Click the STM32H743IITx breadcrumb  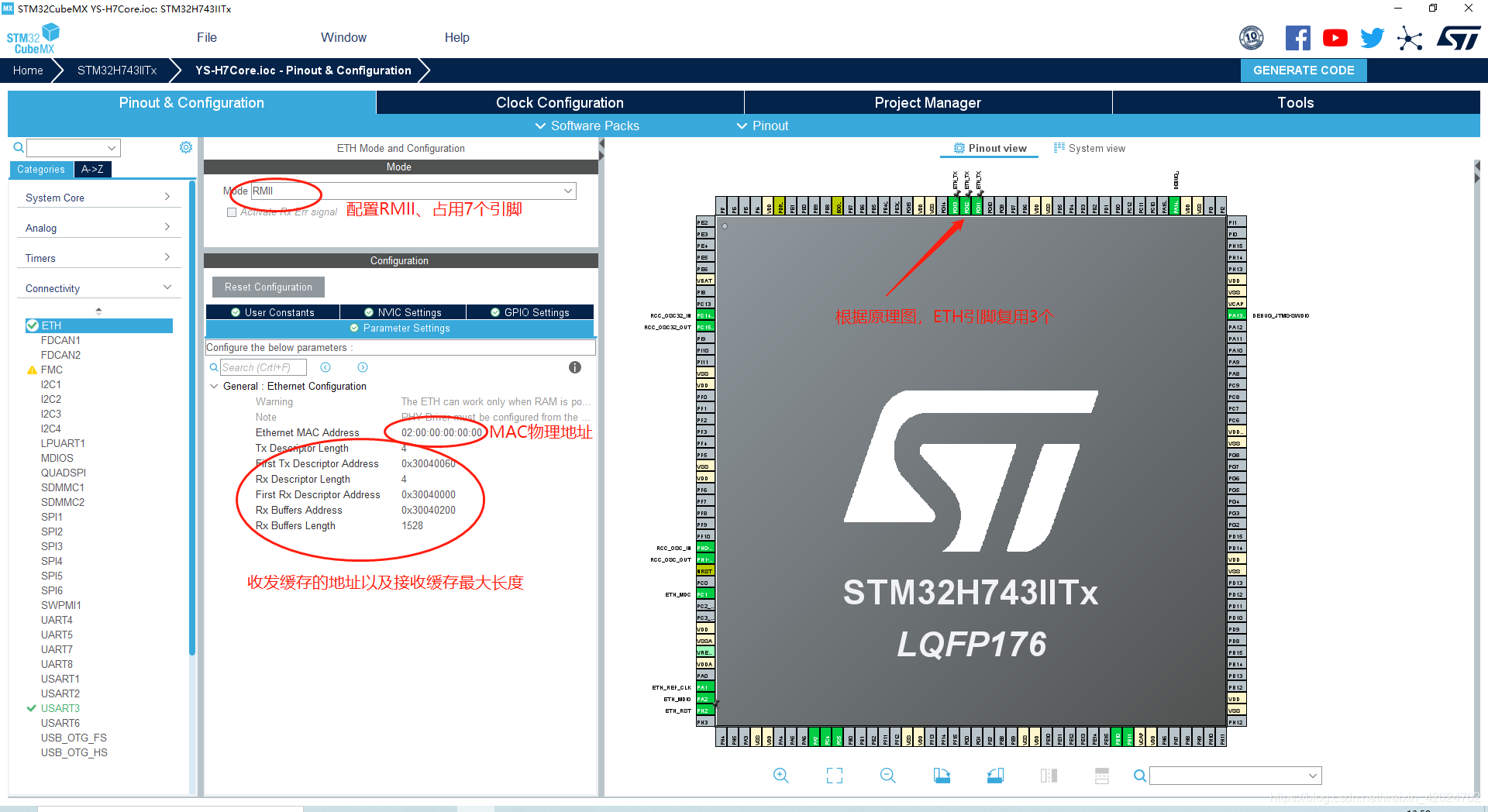point(117,71)
